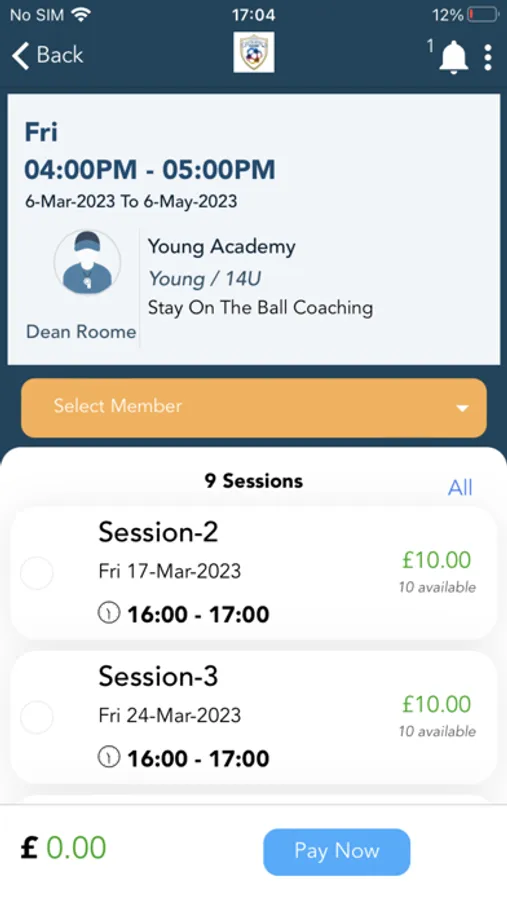
Task: Tap the 9 Sessions heading
Action: click(x=254, y=481)
